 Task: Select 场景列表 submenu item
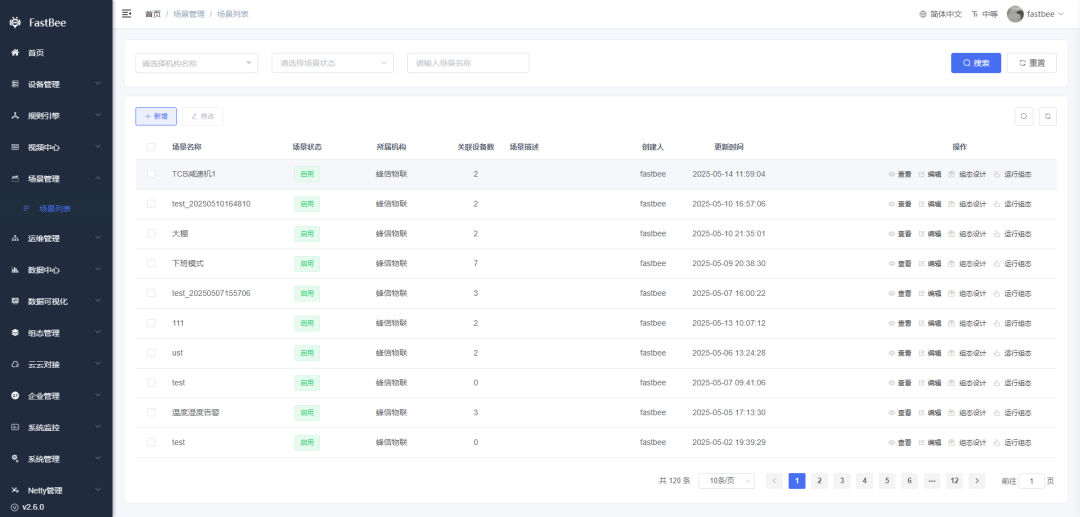point(55,209)
